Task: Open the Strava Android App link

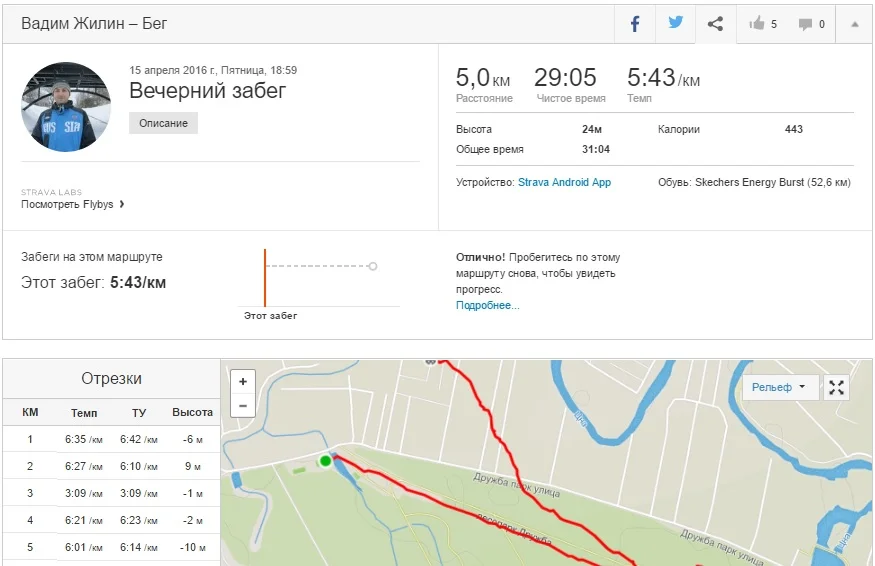Action: coord(564,183)
